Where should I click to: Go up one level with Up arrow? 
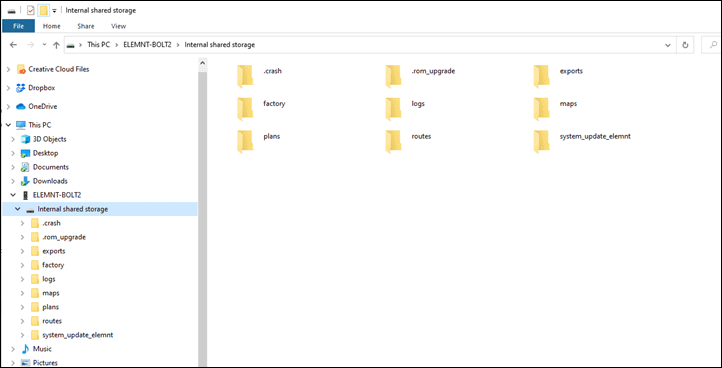click(56, 45)
